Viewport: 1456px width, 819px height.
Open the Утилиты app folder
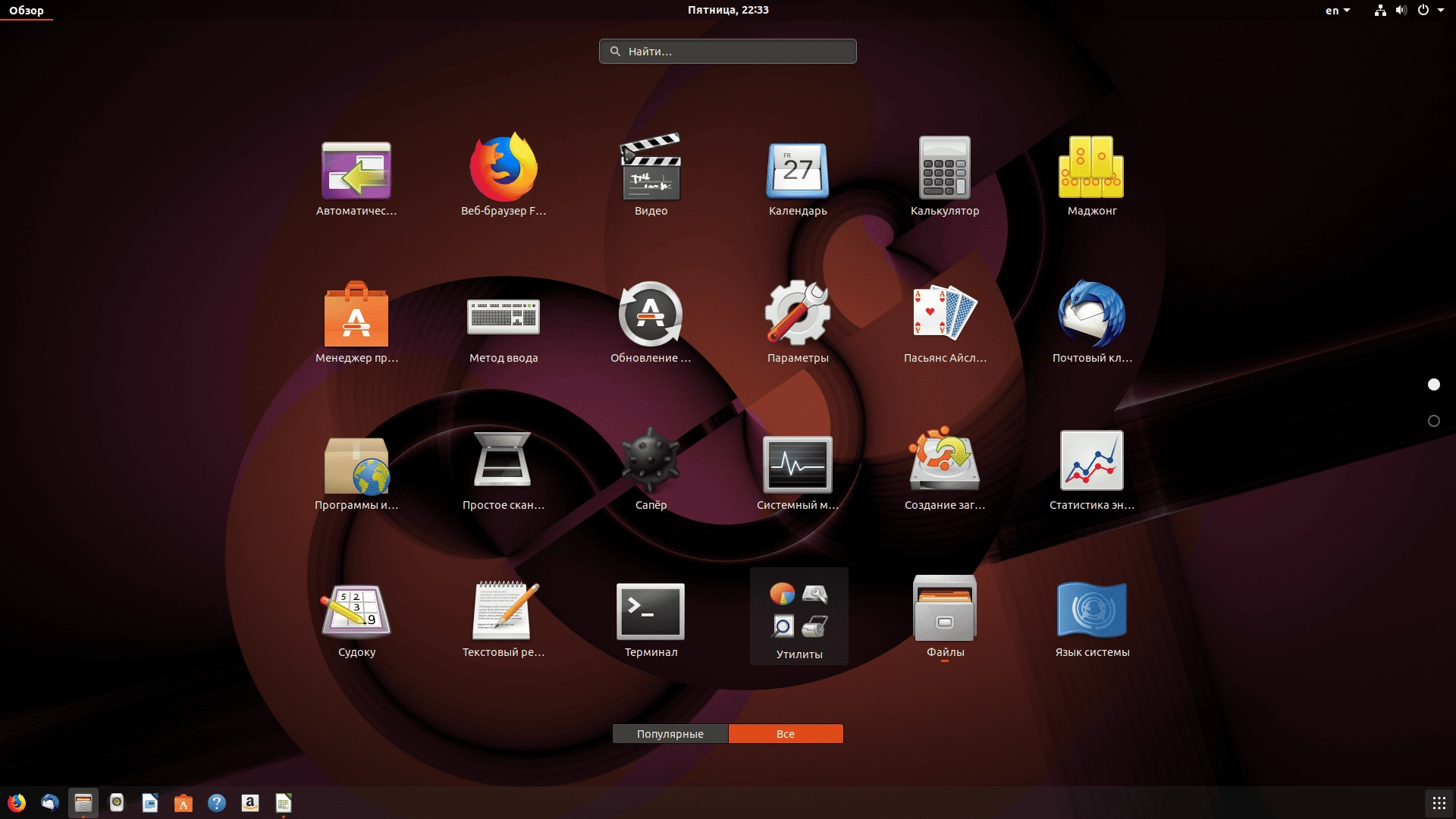point(799,617)
